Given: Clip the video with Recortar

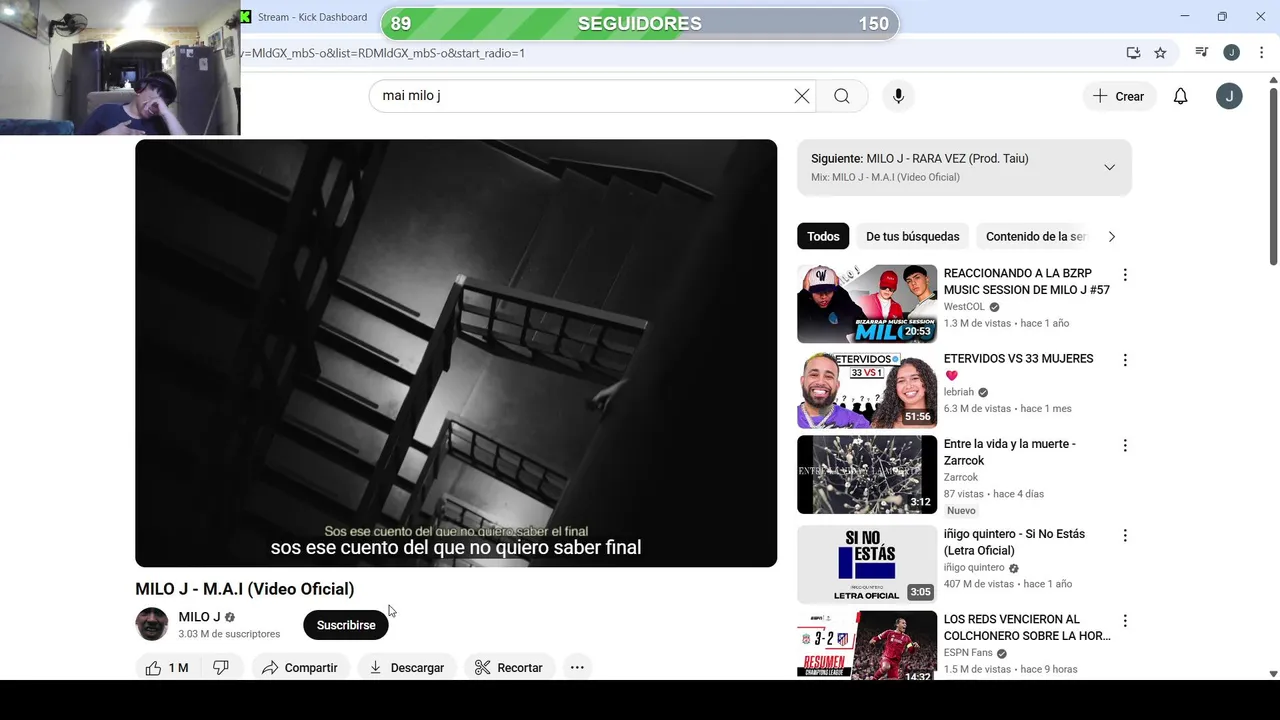Looking at the screenshot, I should click(509, 668).
